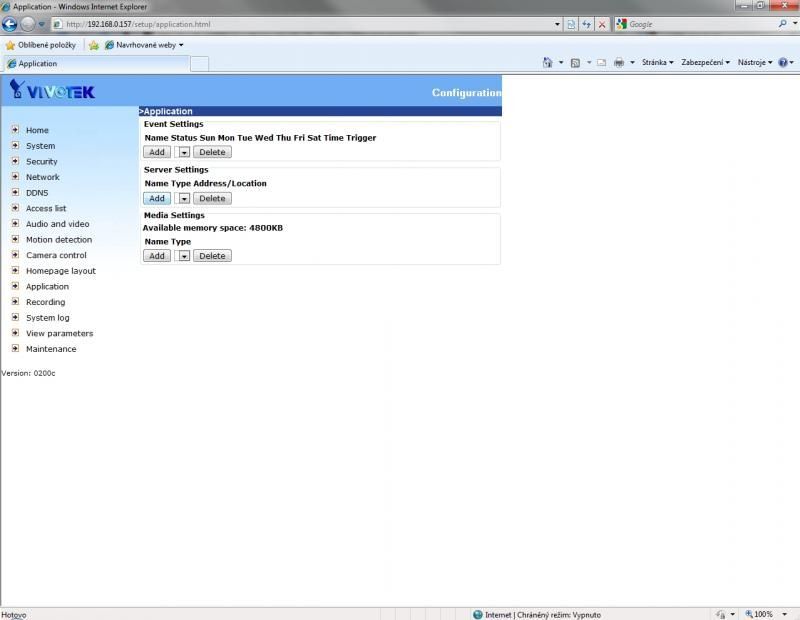800x620 pixels.
Task: Click the blue Help question mark icon
Action: (x=783, y=62)
